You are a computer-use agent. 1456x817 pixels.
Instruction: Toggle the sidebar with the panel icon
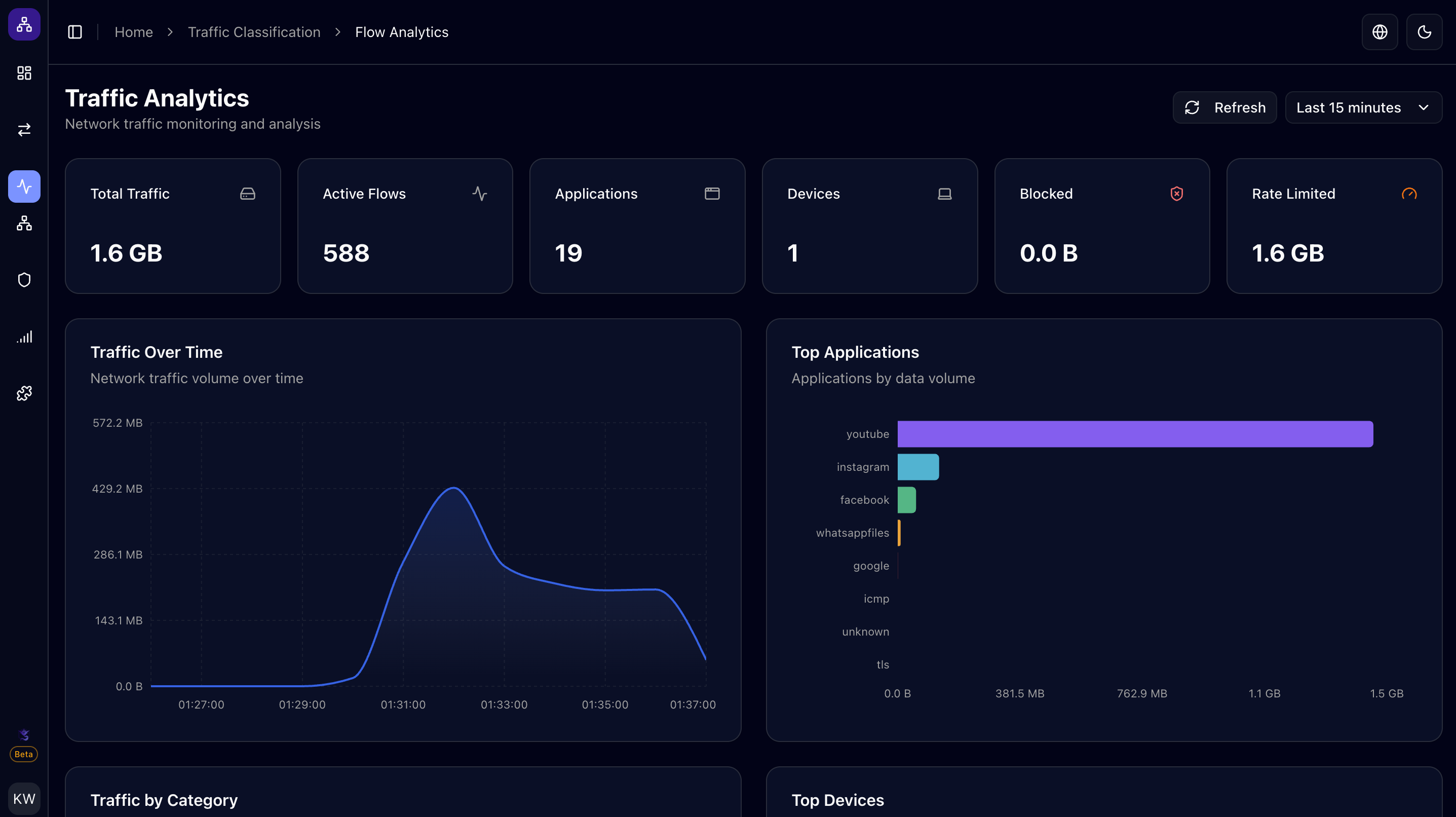click(x=75, y=31)
